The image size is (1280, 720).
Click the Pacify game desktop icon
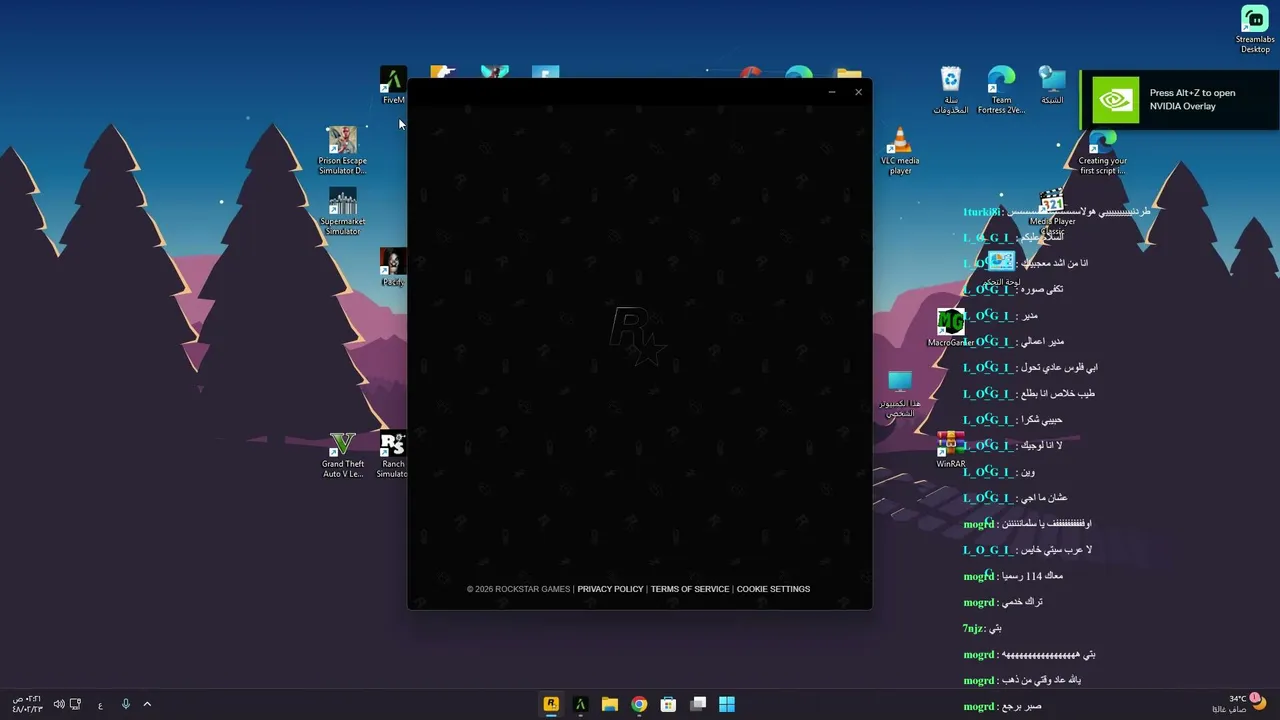point(394,268)
